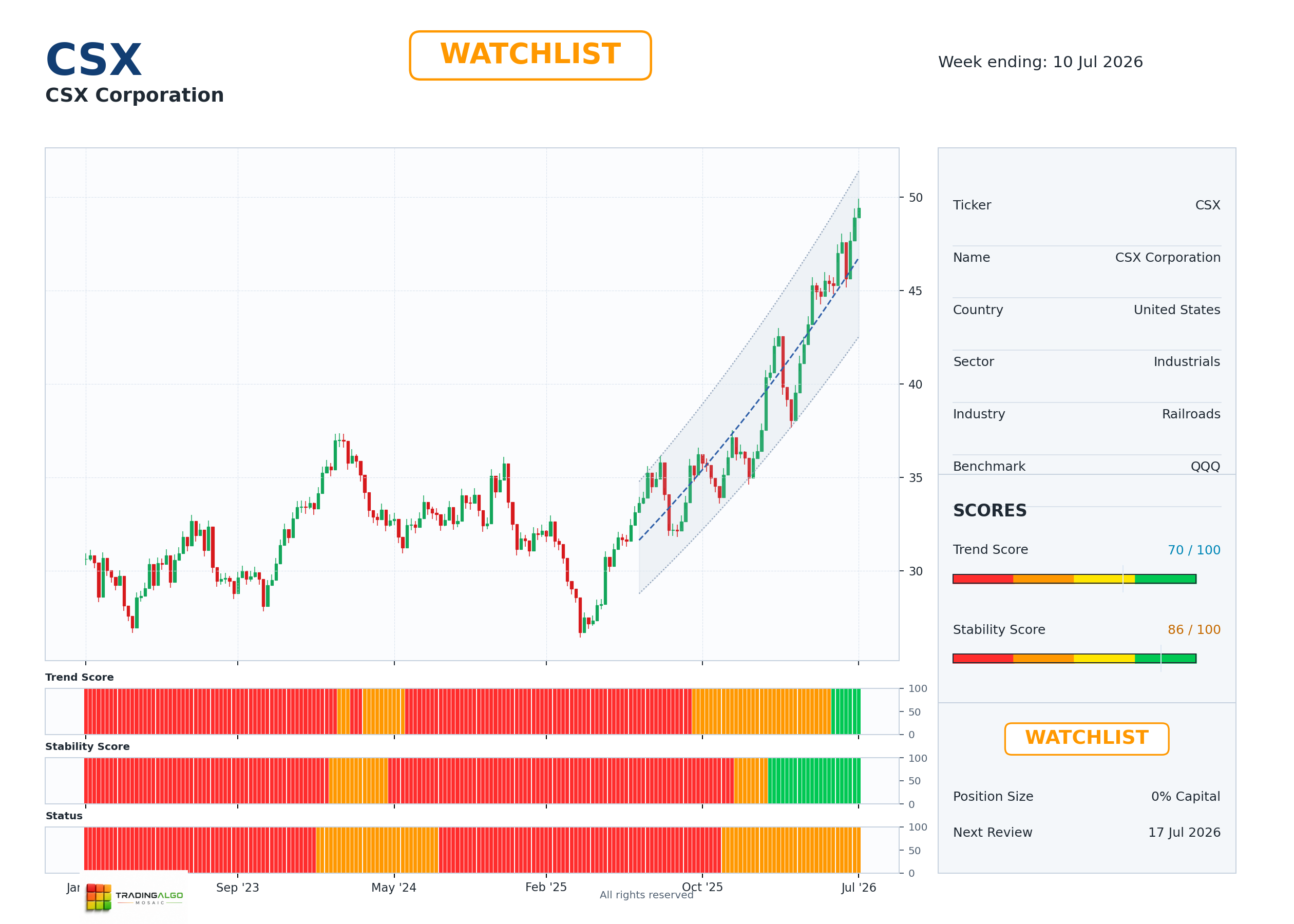This screenshot has width=1294, height=924.
Task: Click the TradingAlgo Mosaic logo
Action: [x=135, y=897]
